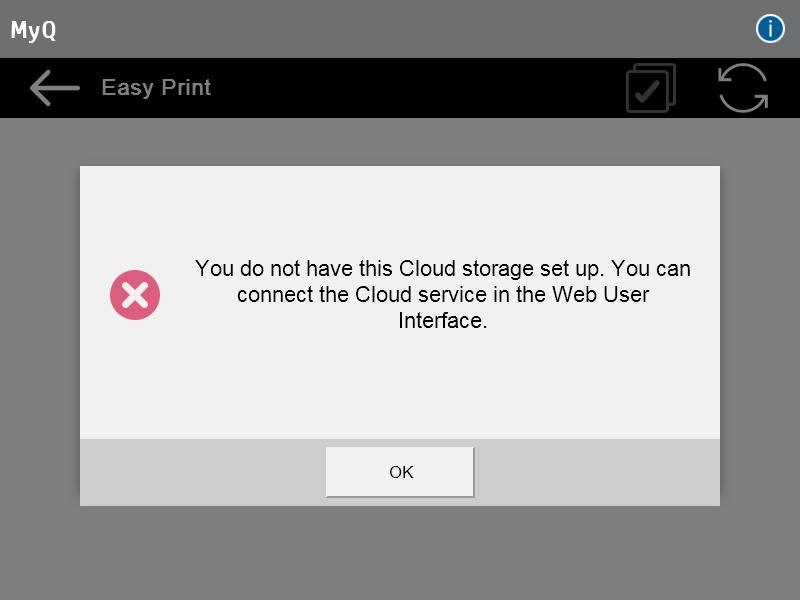Image resolution: width=800 pixels, height=600 pixels.
Task: Tap the cloud storage warning text
Action: 443,294
